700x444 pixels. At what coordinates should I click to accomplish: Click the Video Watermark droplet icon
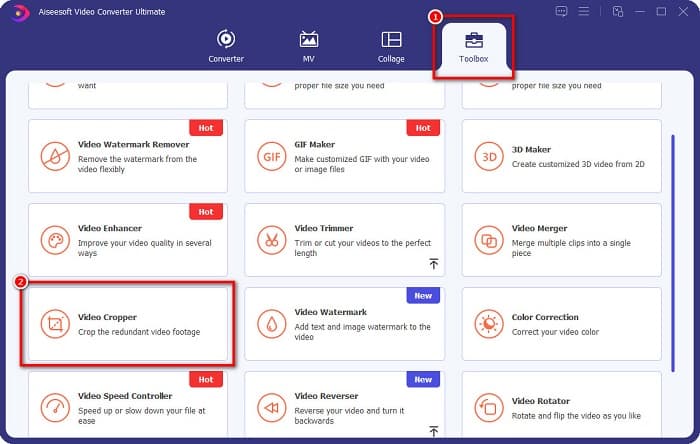click(x=270, y=325)
